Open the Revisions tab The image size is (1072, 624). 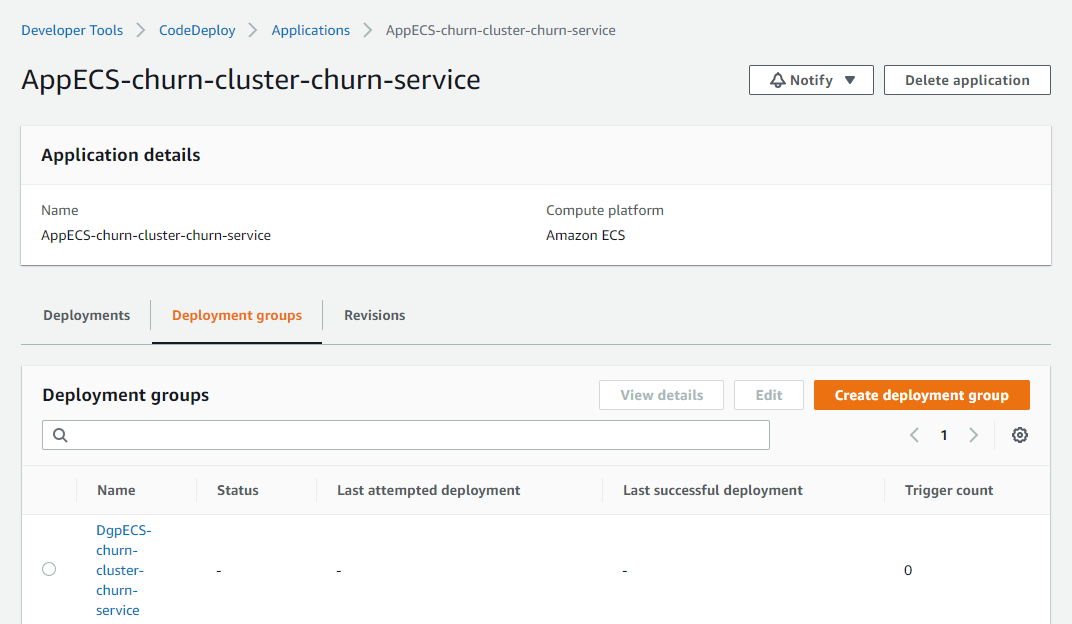click(x=375, y=315)
